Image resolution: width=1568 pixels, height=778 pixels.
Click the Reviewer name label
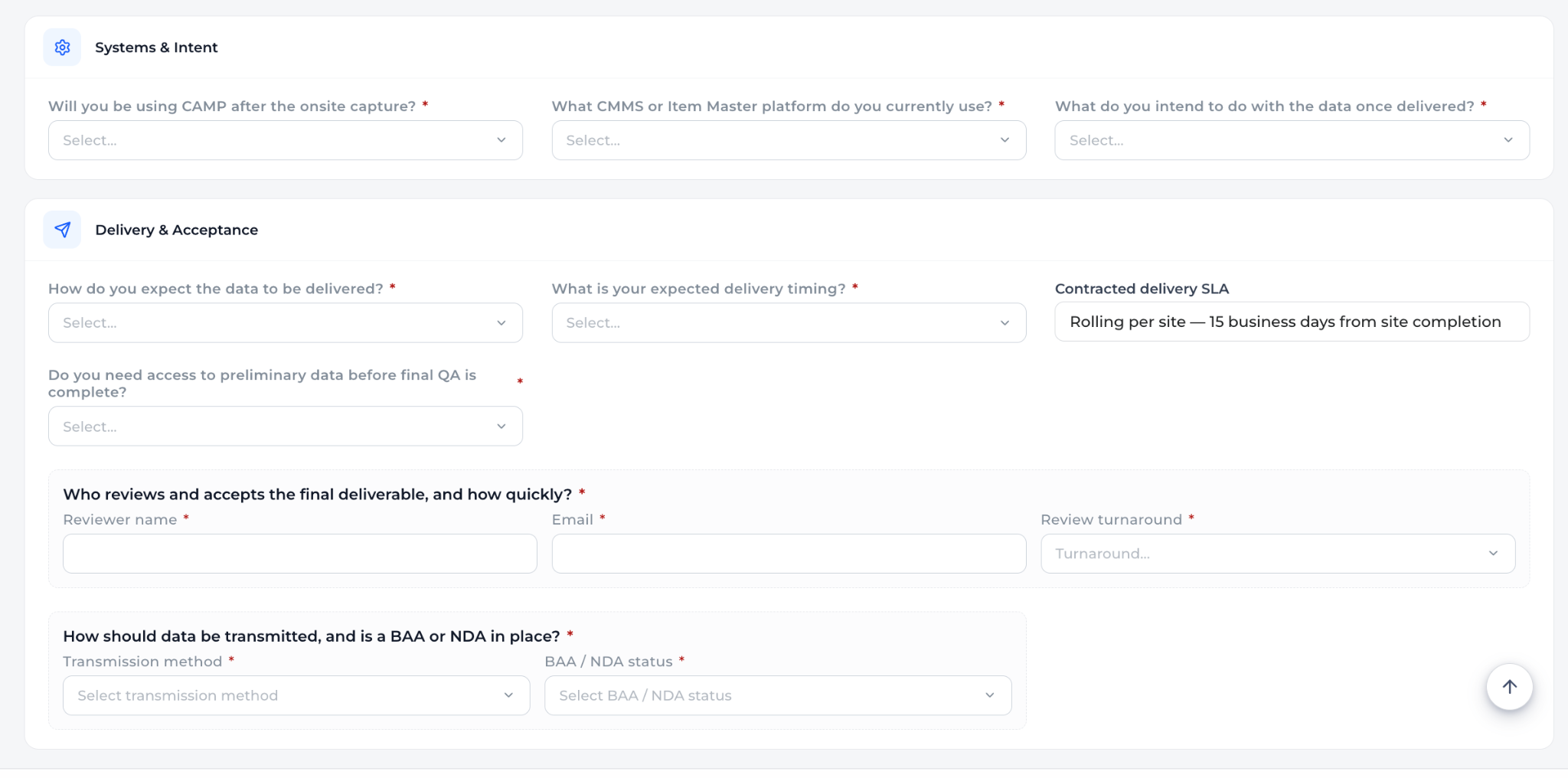120,520
